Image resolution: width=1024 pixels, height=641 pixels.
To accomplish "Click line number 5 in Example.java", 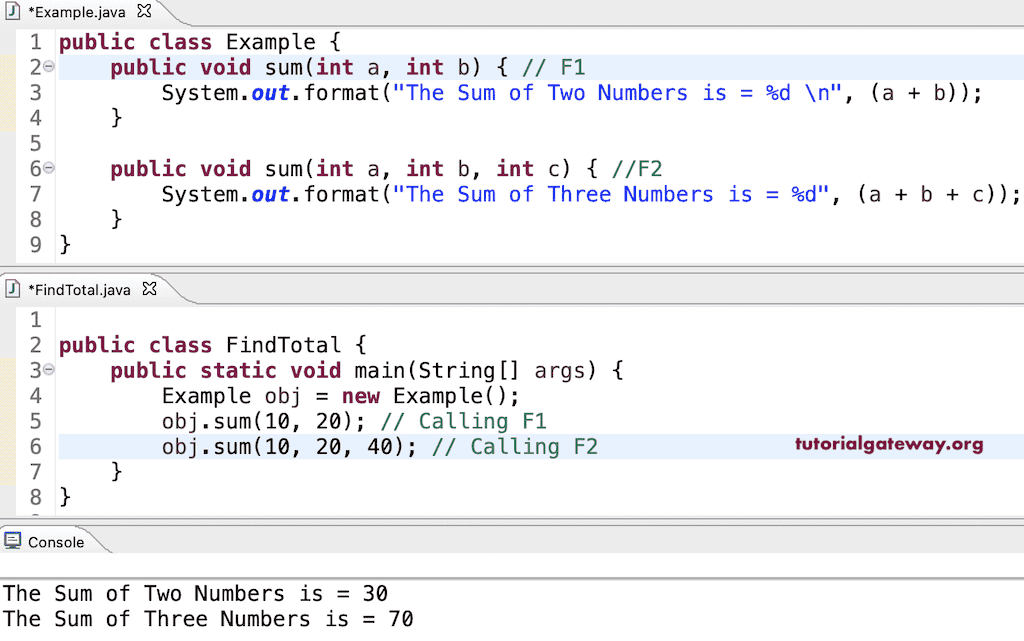I will click(35, 143).
